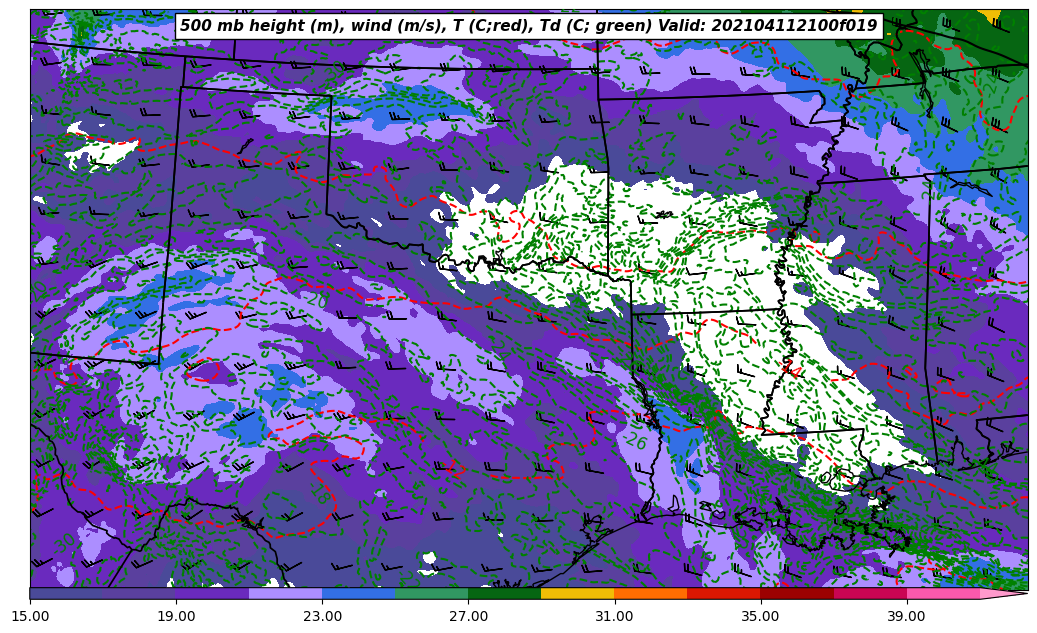This screenshot has height=633, width=1037.
Task: Select the gold 29–31 colorbar segment
Action: pyautogui.click(x=578, y=593)
